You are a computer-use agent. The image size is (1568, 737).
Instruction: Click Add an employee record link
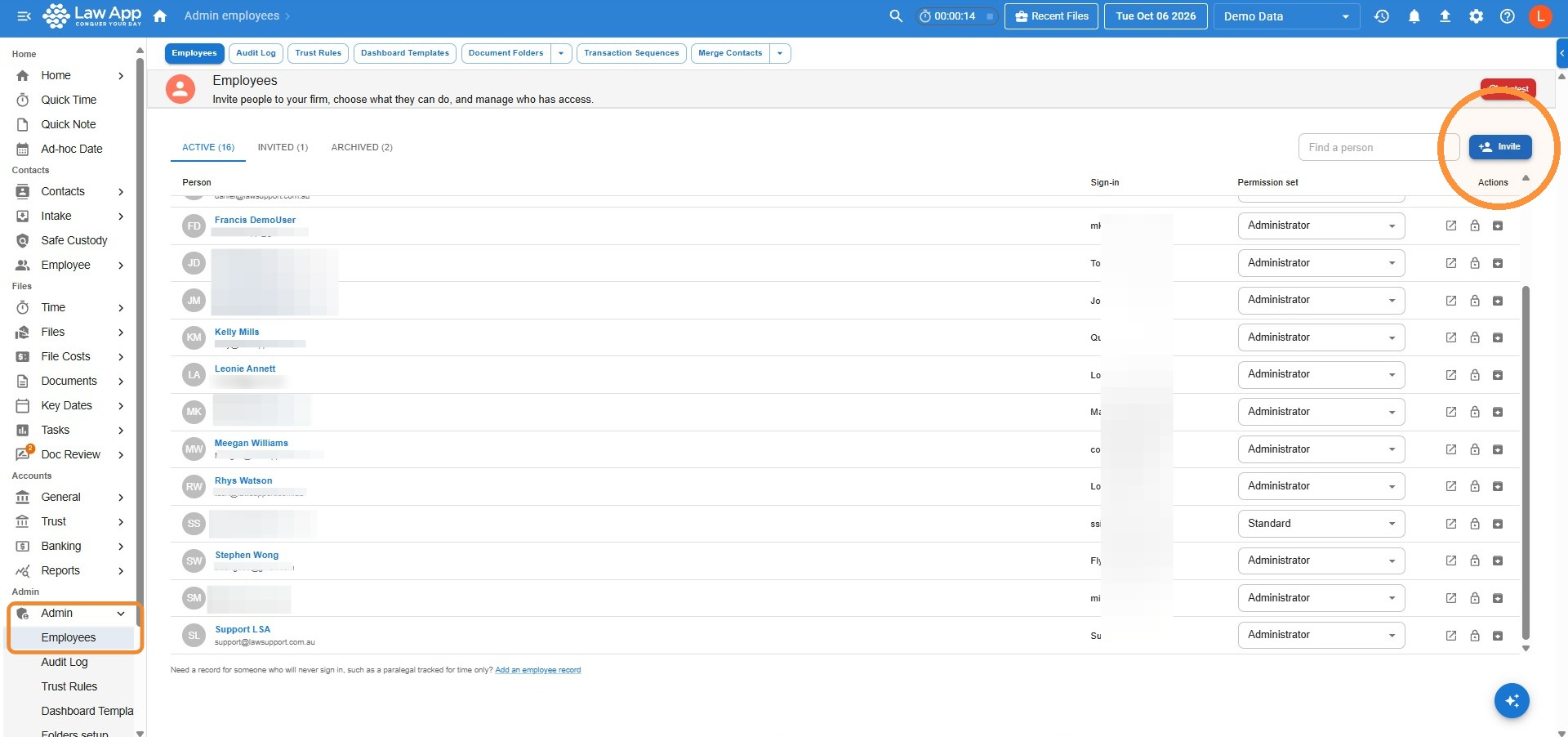click(538, 670)
